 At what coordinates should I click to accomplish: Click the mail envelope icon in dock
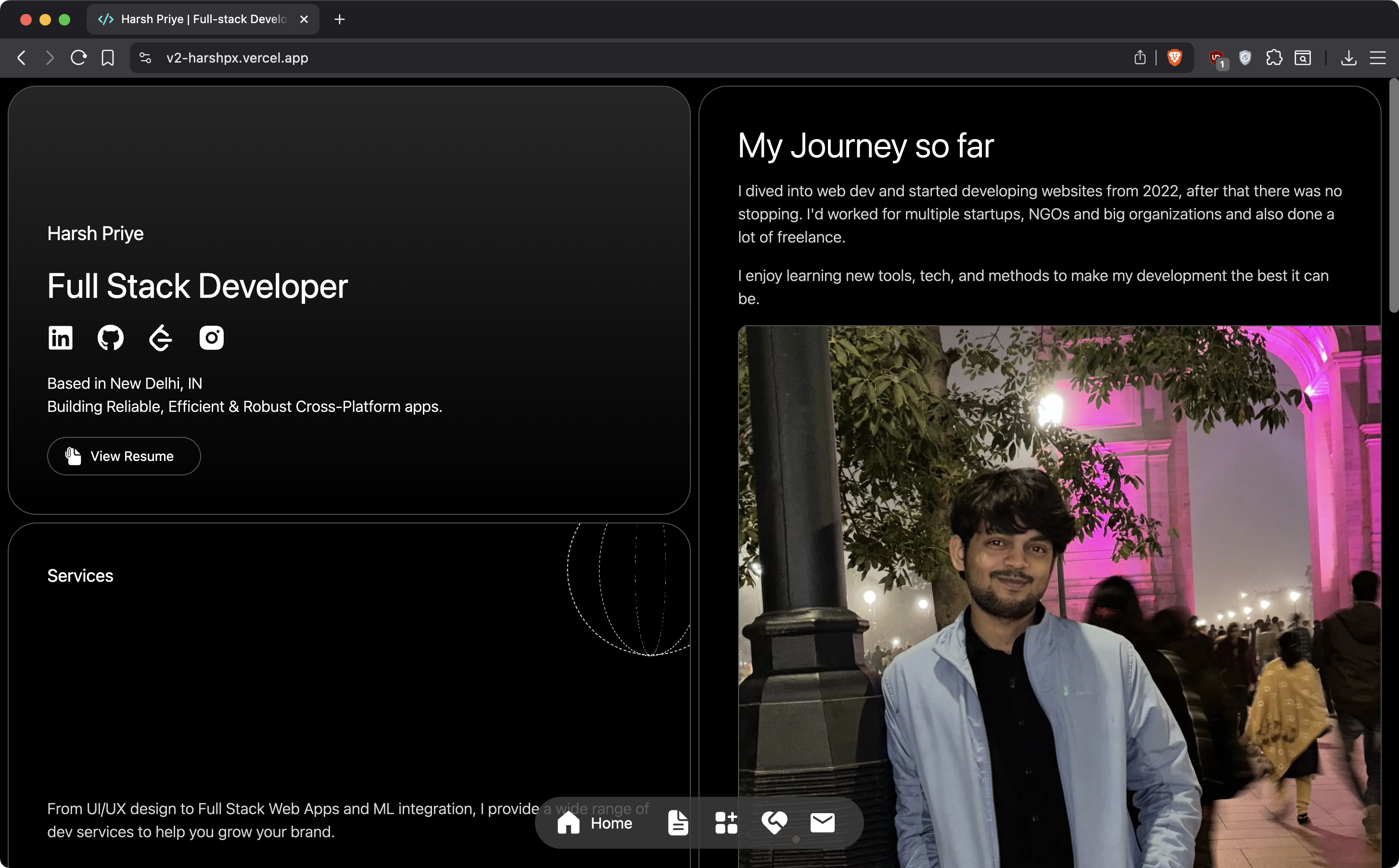(822, 823)
